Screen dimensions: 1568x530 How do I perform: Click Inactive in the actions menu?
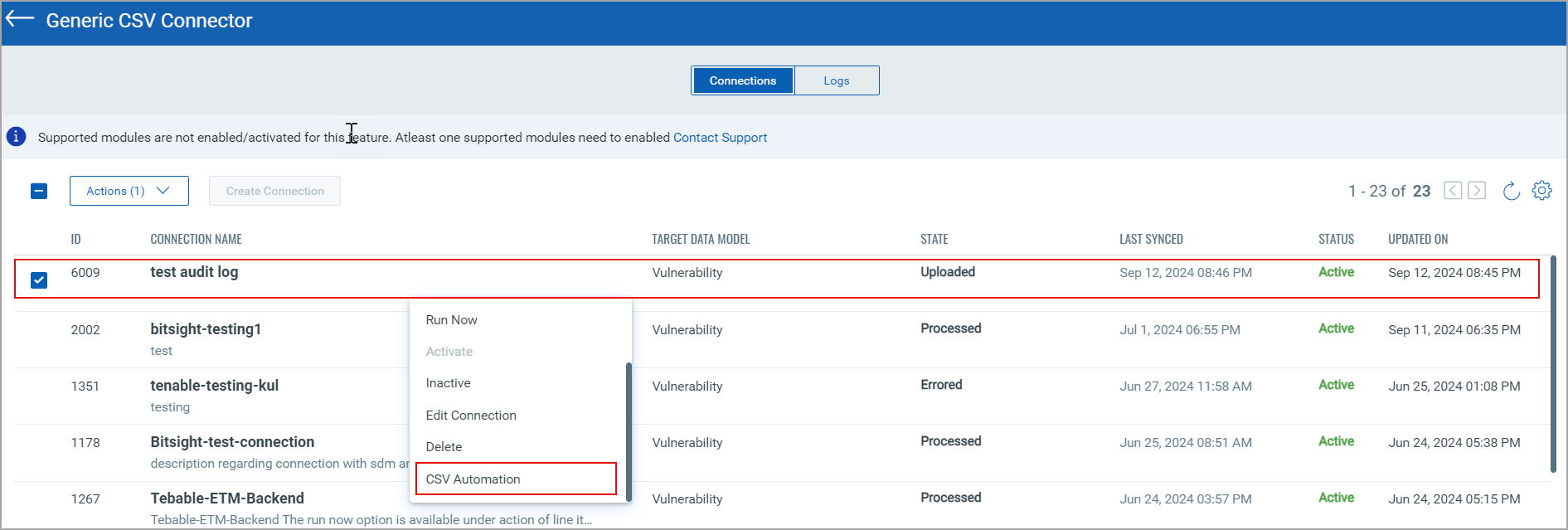click(x=448, y=383)
